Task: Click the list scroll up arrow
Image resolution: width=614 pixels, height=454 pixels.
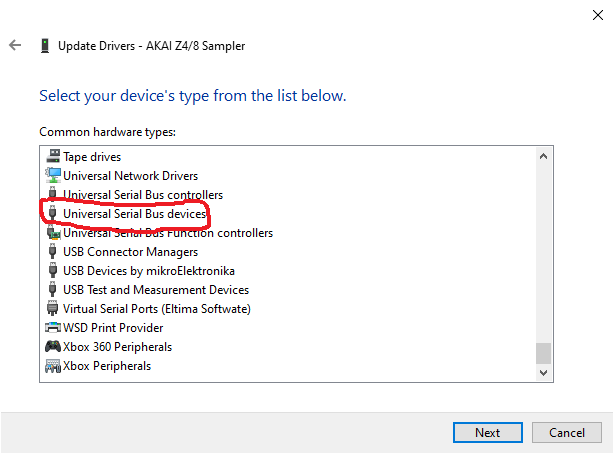Action: point(543,156)
